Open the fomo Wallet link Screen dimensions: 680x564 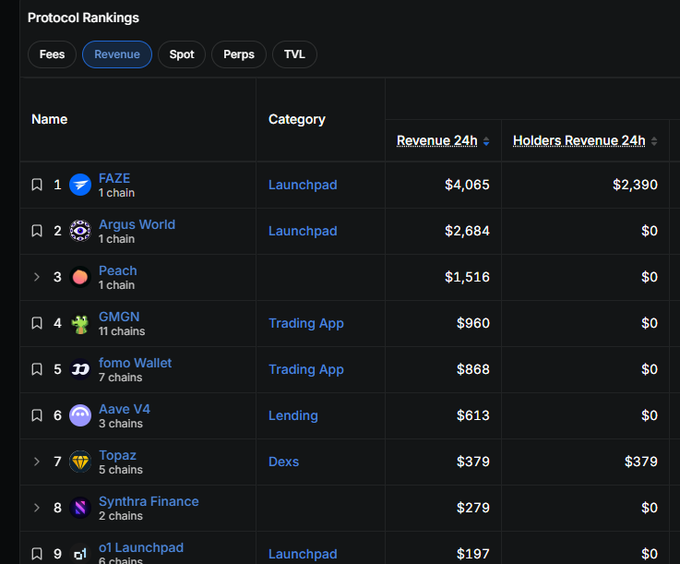pyautogui.click(x=135, y=363)
